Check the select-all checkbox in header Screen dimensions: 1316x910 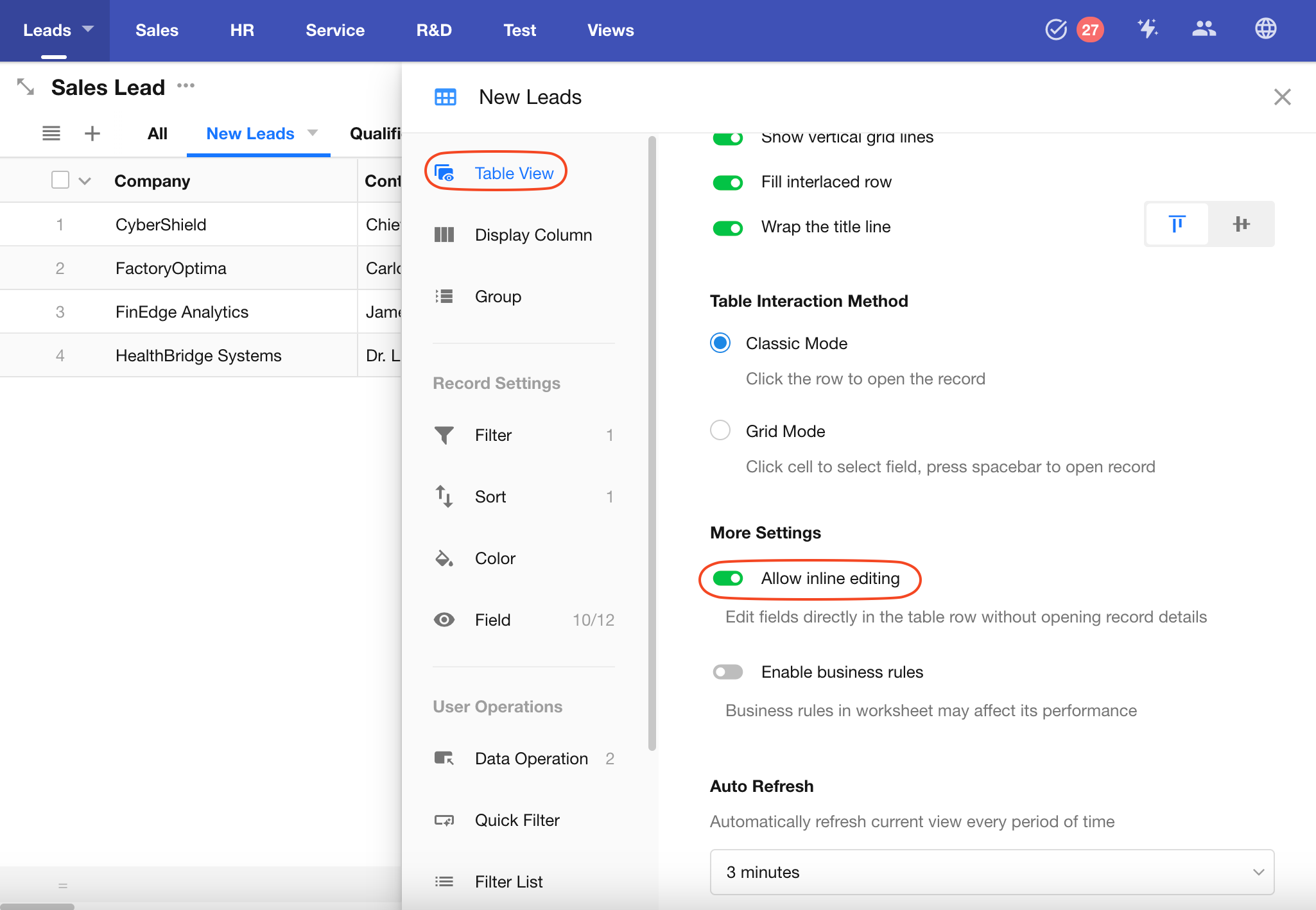60,180
